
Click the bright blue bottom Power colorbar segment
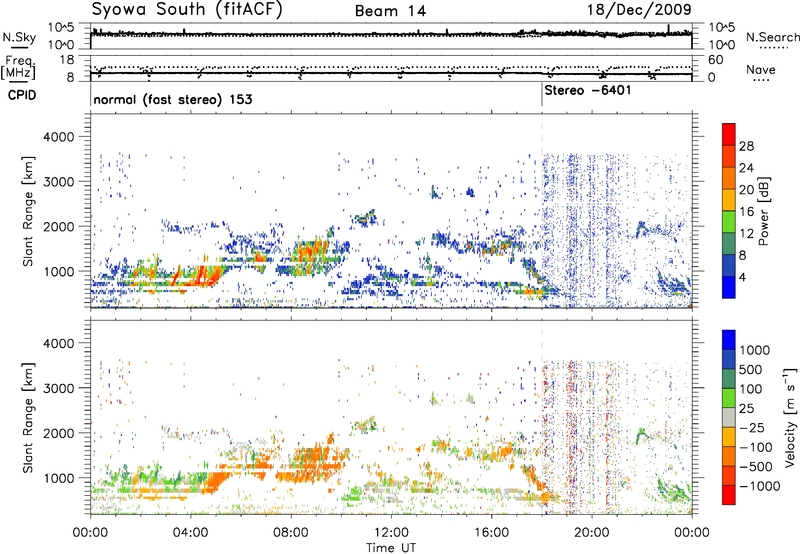[x=729, y=287]
